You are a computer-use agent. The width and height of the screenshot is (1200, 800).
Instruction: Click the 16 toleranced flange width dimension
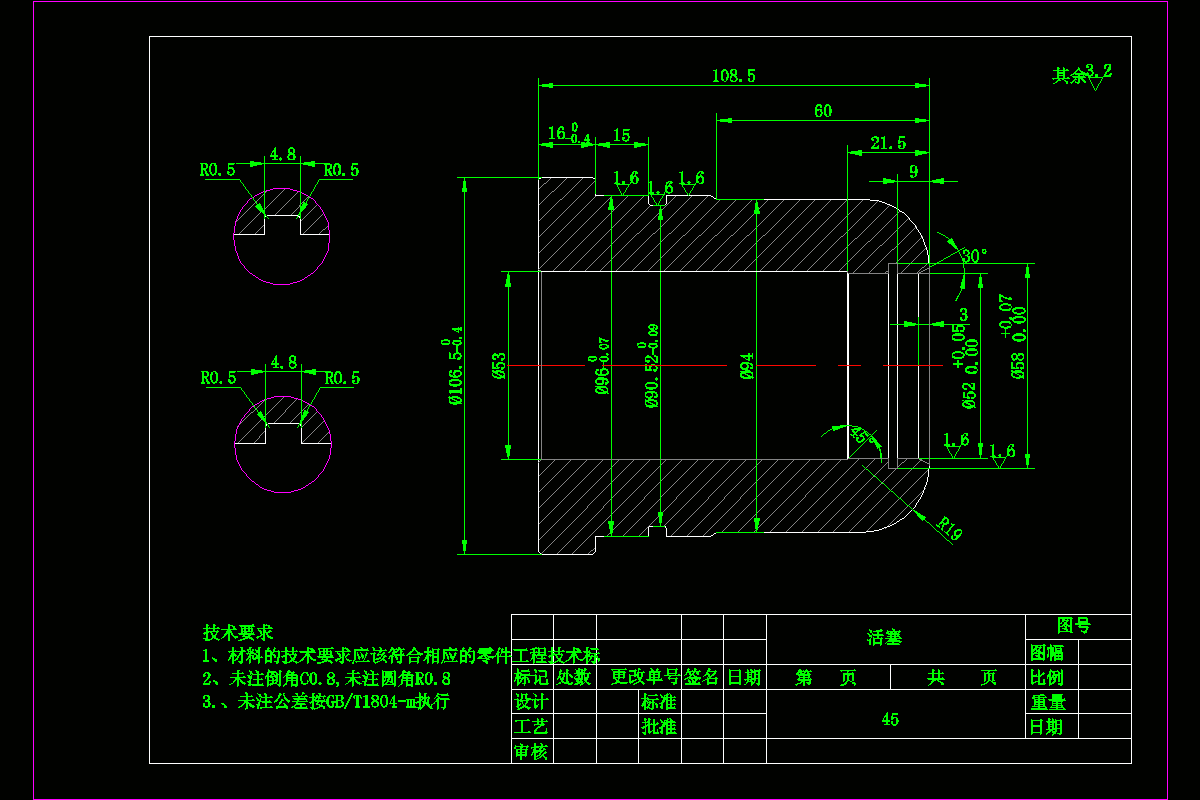click(x=569, y=133)
